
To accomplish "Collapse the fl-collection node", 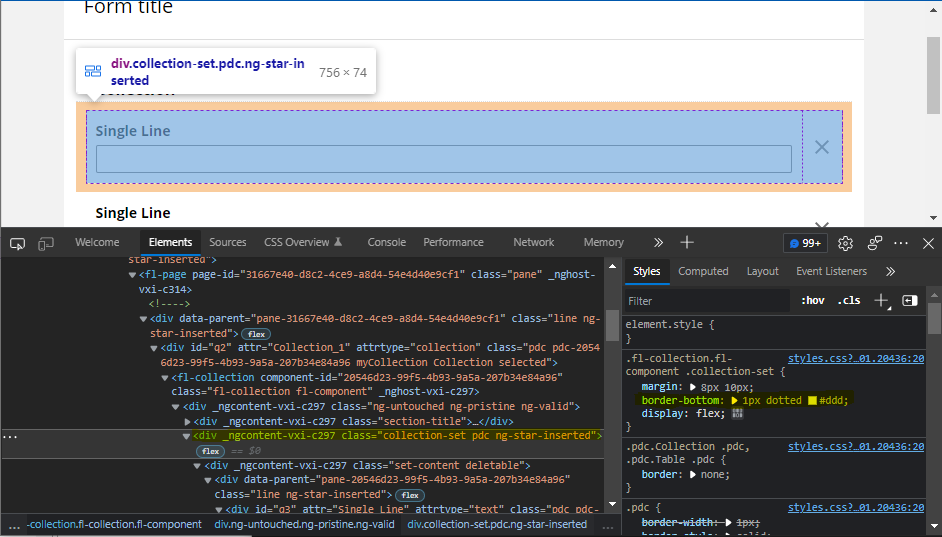I will pos(165,378).
